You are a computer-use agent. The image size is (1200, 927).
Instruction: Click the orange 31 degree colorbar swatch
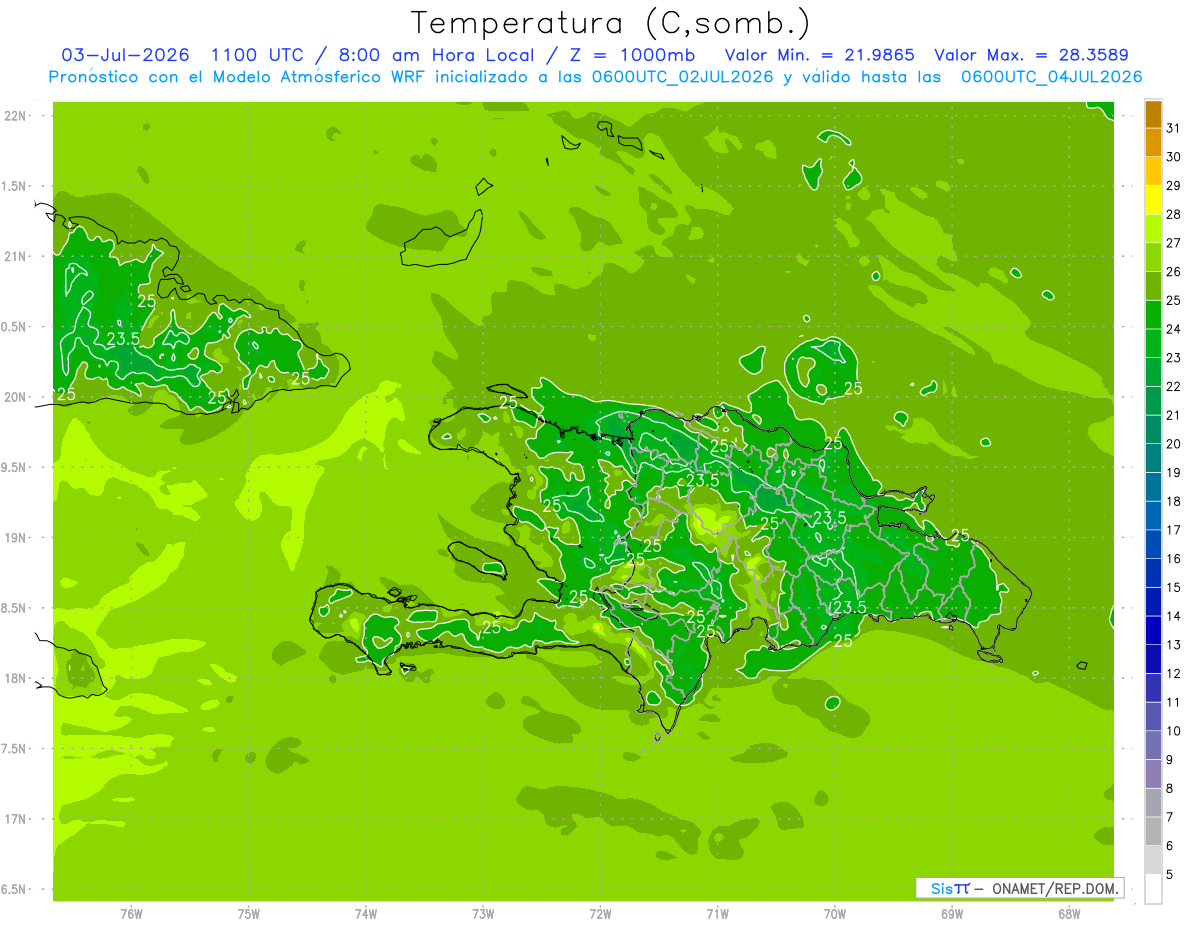click(x=1153, y=115)
